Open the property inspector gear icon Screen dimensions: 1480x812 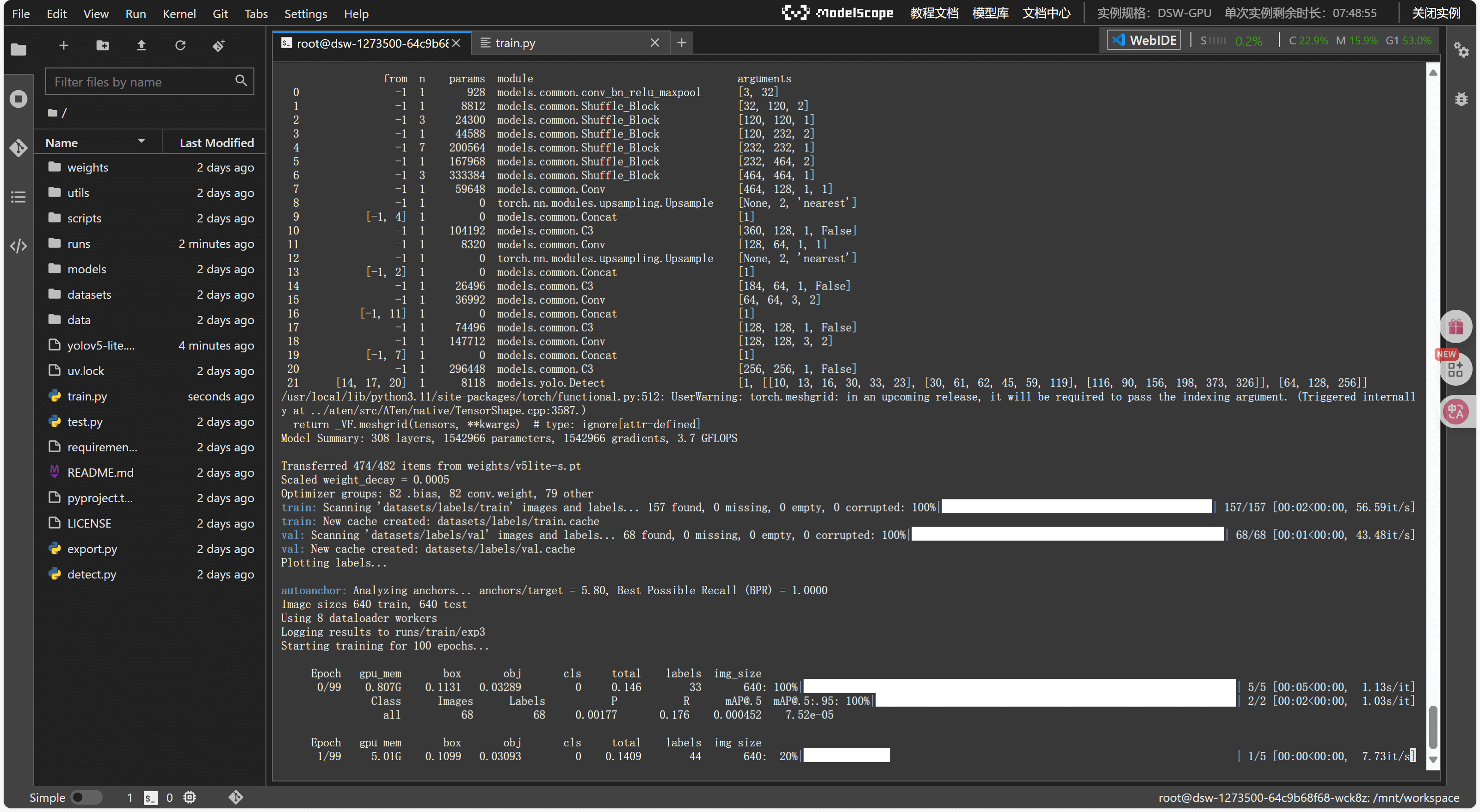tap(1461, 50)
